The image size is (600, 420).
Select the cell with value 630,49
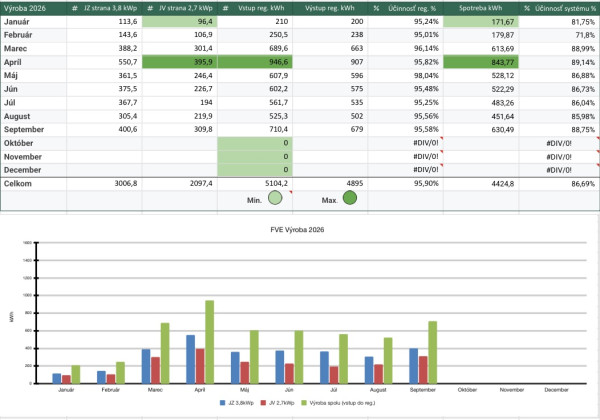(x=481, y=130)
